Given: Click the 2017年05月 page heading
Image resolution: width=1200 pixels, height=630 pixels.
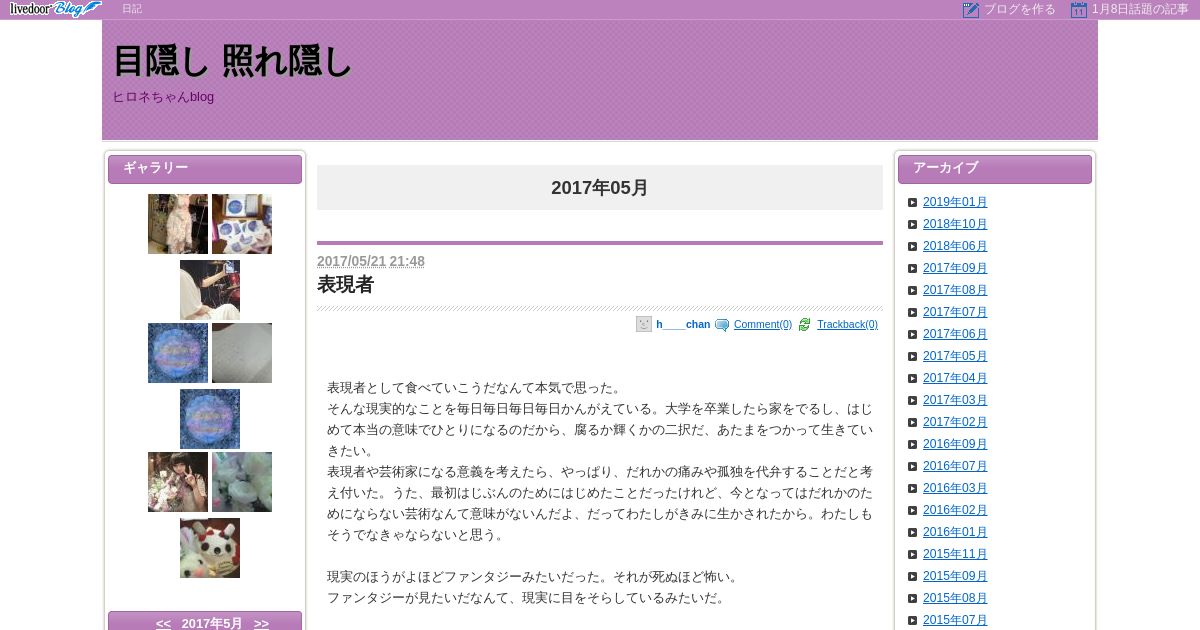Looking at the screenshot, I should point(600,187).
